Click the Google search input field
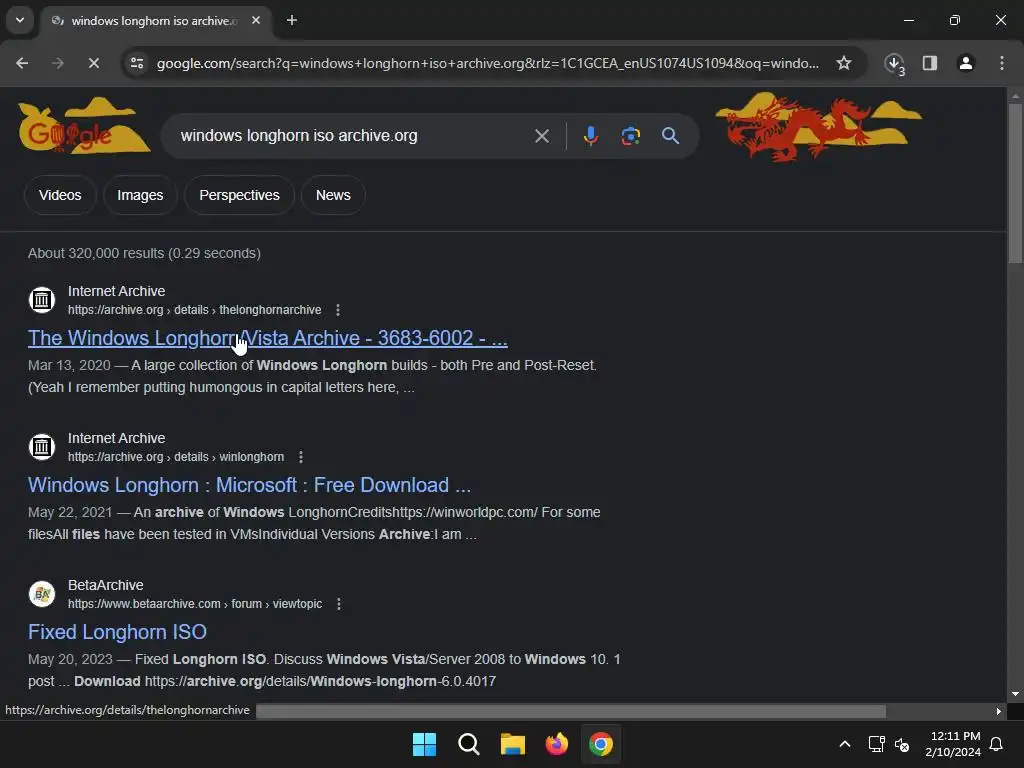This screenshot has height=768, width=1024. (x=353, y=136)
